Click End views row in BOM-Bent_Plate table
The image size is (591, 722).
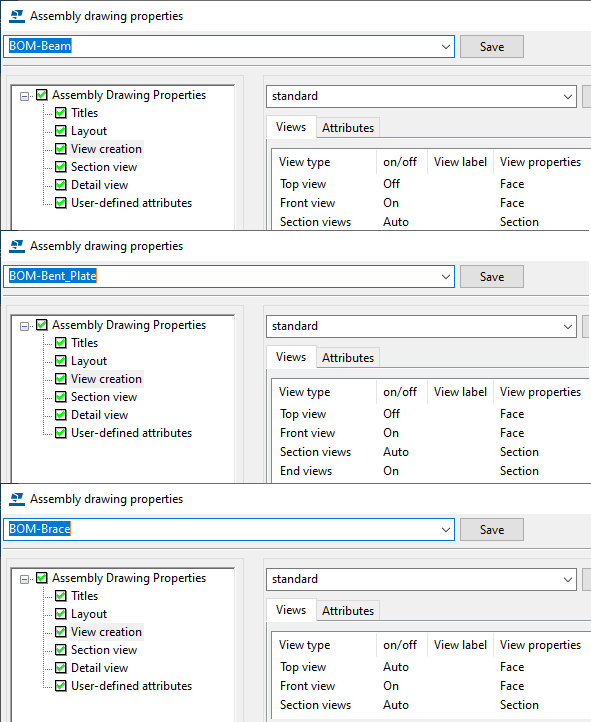point(431,471)
